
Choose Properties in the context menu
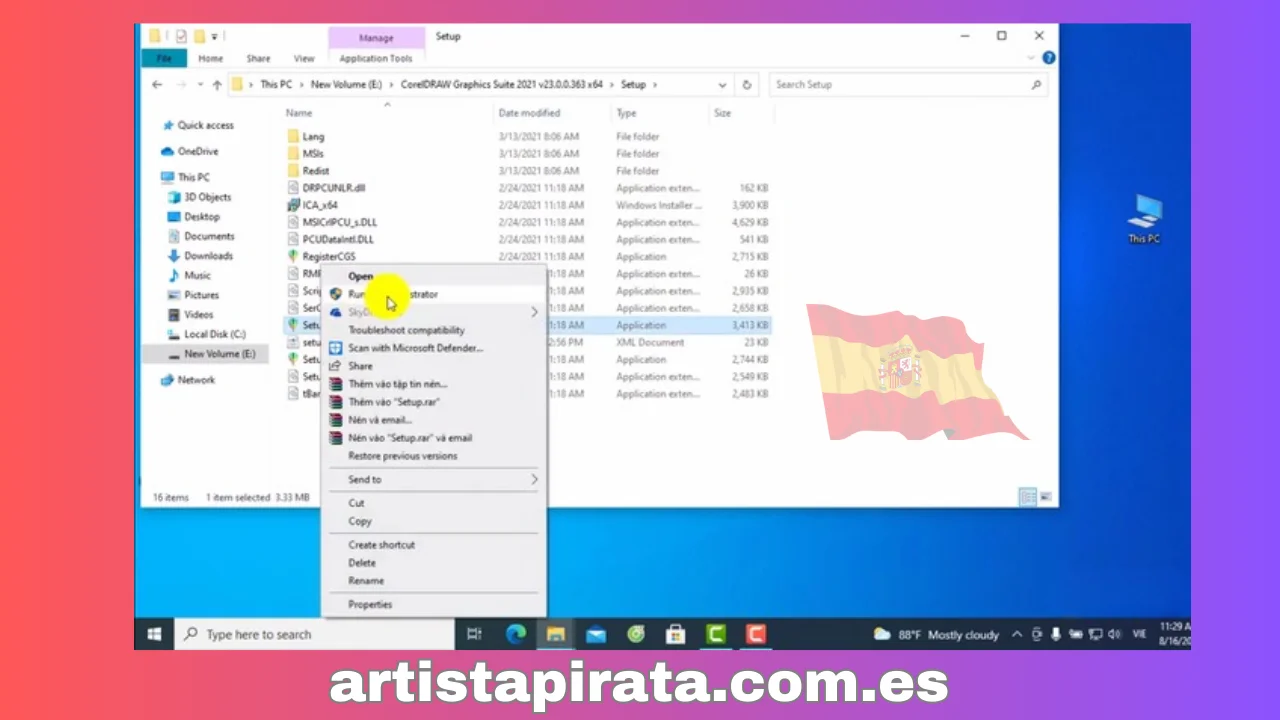point(434,604)
